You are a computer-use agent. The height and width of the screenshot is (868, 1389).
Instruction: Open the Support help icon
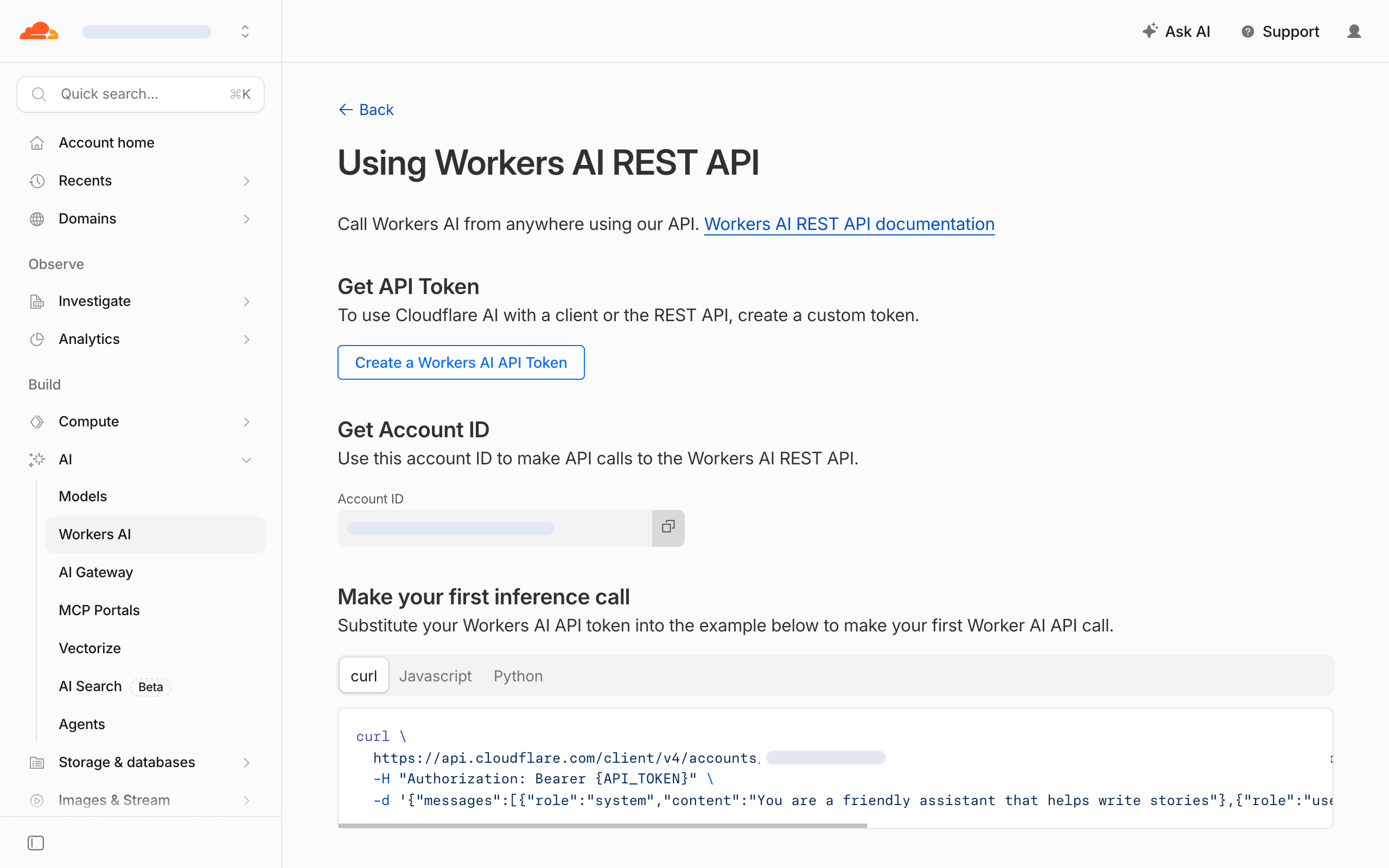(x=1247, y=31)
